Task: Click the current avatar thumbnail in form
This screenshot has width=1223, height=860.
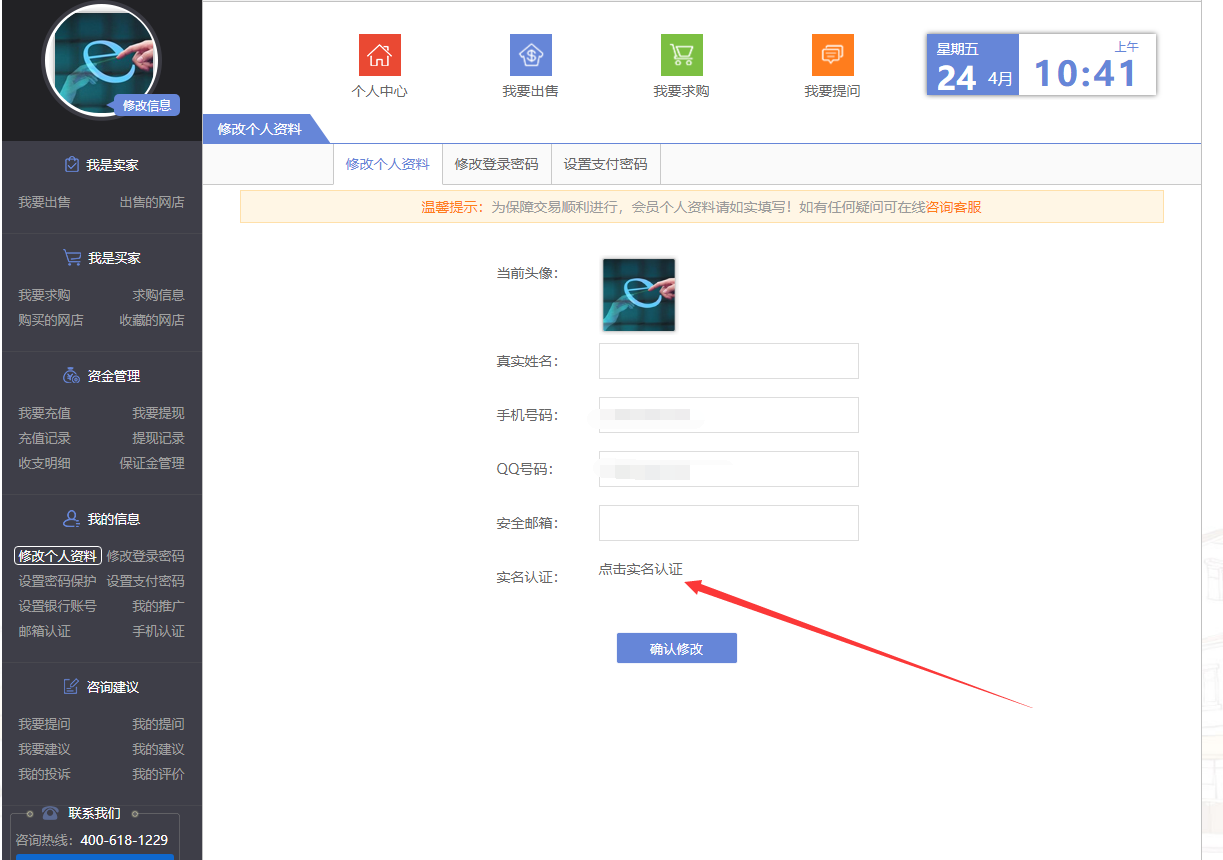Action: point(638,295)
